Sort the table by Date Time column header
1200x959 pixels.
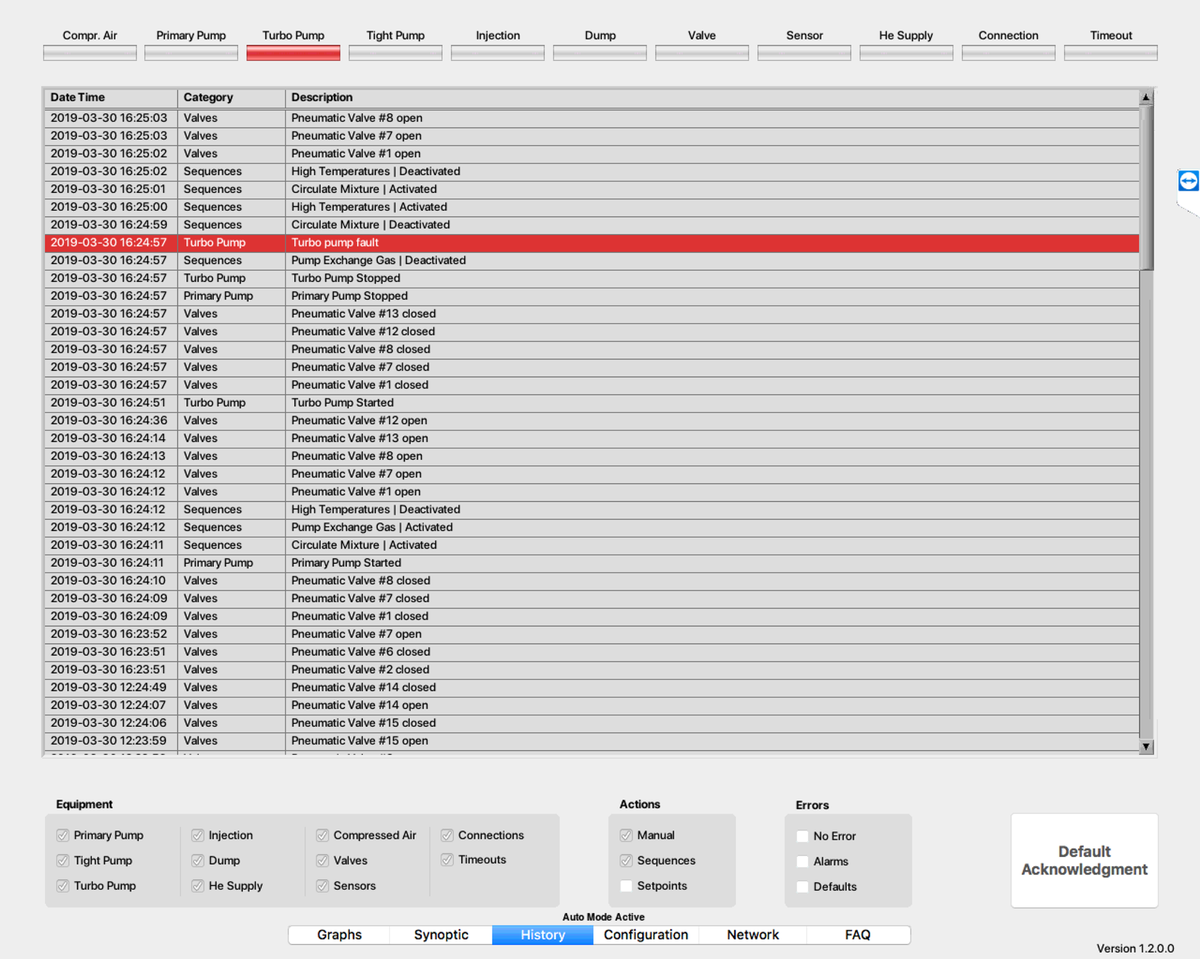click(x=110, y=97)
